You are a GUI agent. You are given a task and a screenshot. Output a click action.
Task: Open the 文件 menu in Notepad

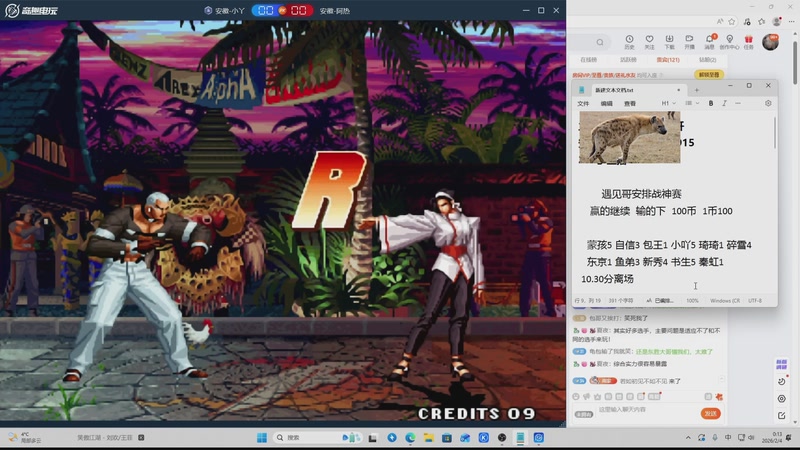pyautogui.click(x=583, y=104)
